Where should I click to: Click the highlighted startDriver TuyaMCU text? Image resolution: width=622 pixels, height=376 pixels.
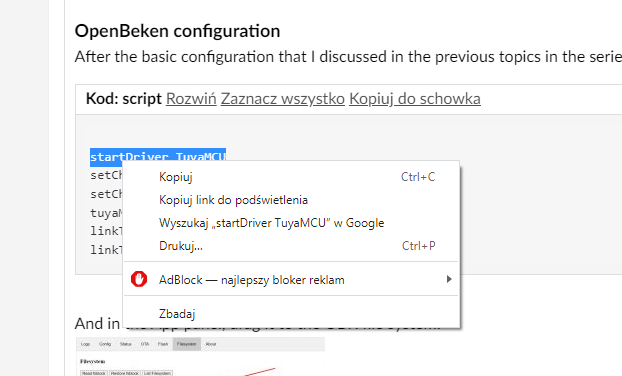158,155
